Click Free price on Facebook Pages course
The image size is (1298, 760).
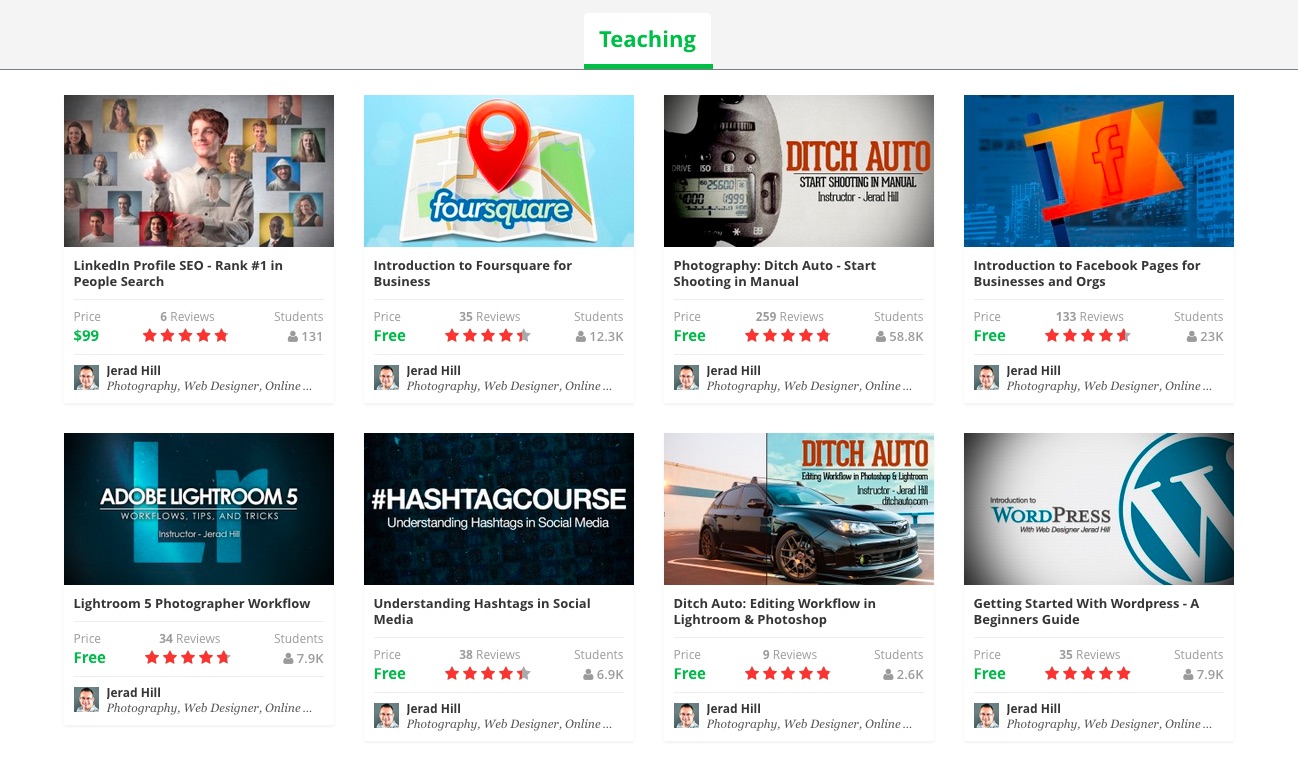coord(989,336)
